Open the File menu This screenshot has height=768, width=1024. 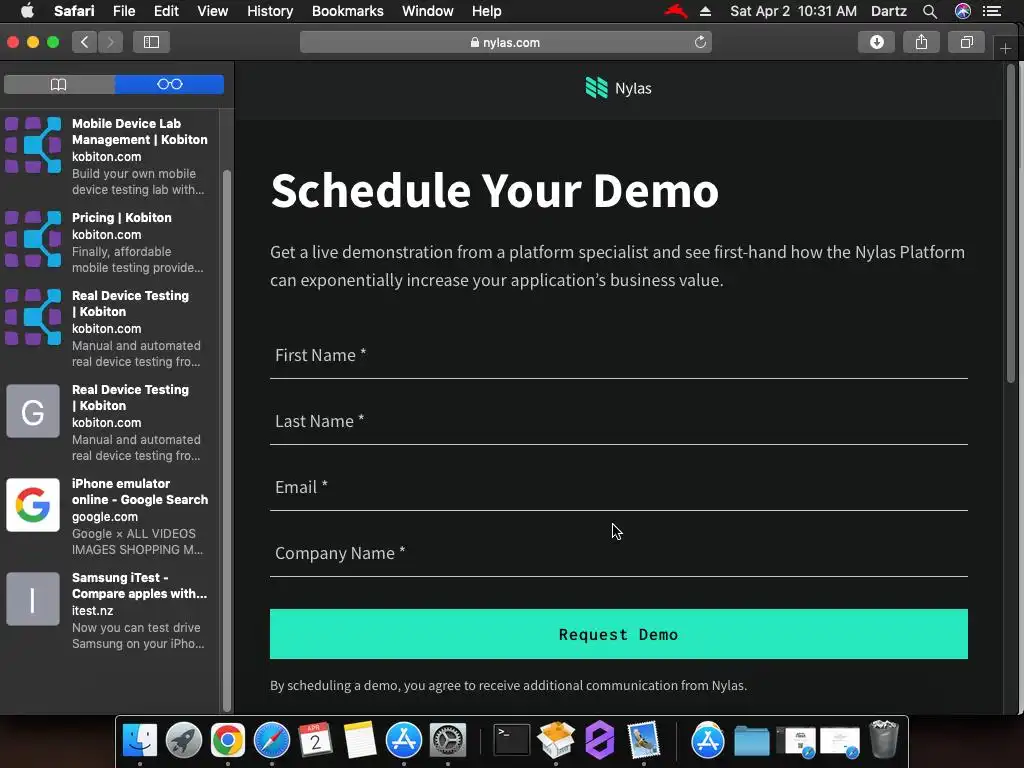coord(123,11)
